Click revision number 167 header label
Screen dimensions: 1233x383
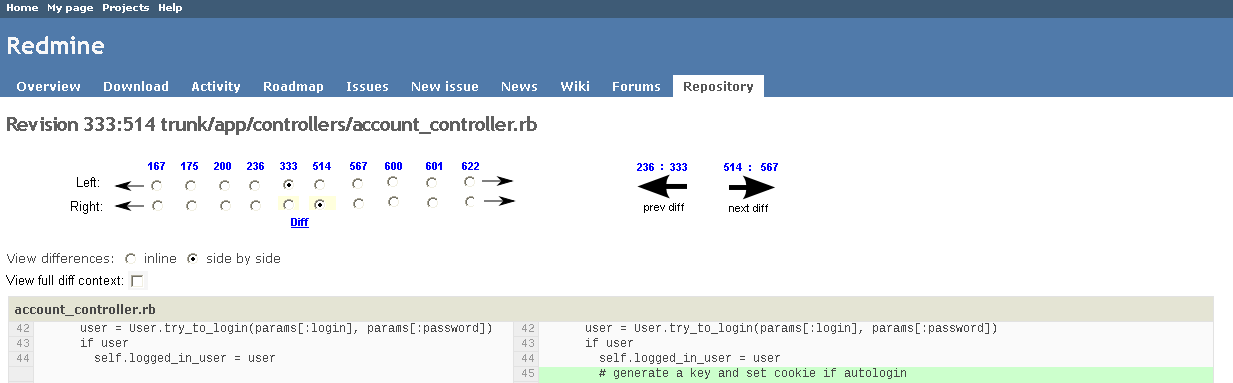coord(156,166)
